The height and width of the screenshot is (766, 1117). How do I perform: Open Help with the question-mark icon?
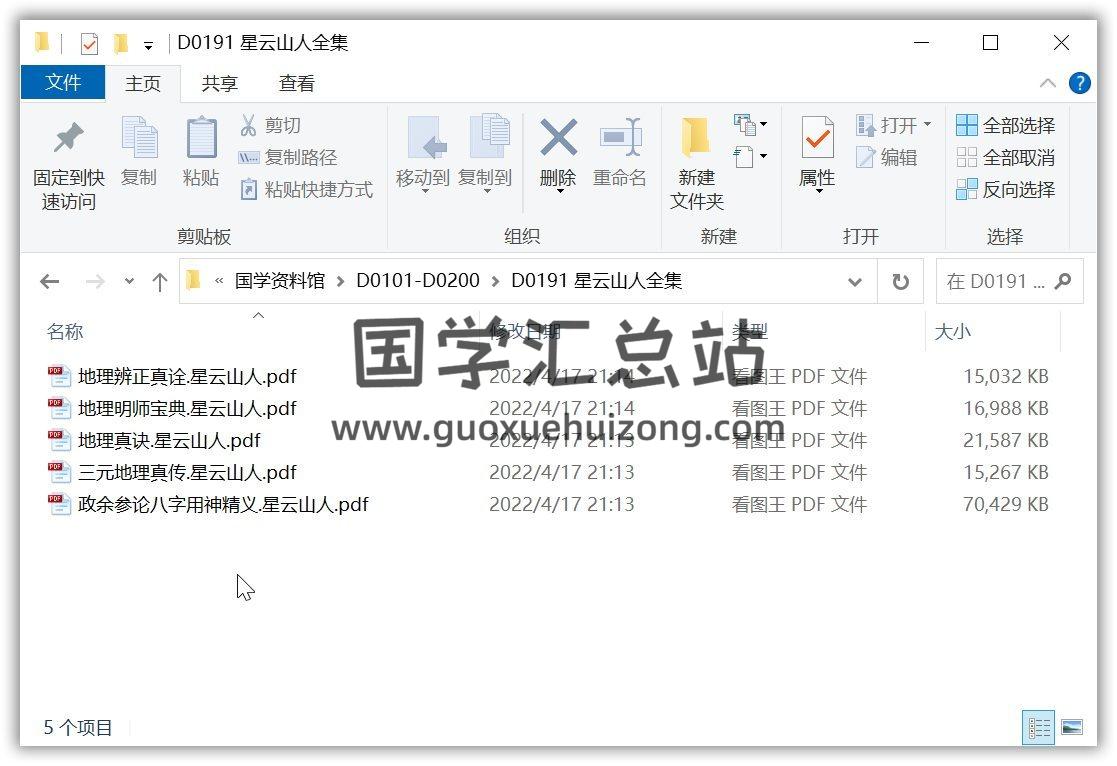click(1079, 83)
